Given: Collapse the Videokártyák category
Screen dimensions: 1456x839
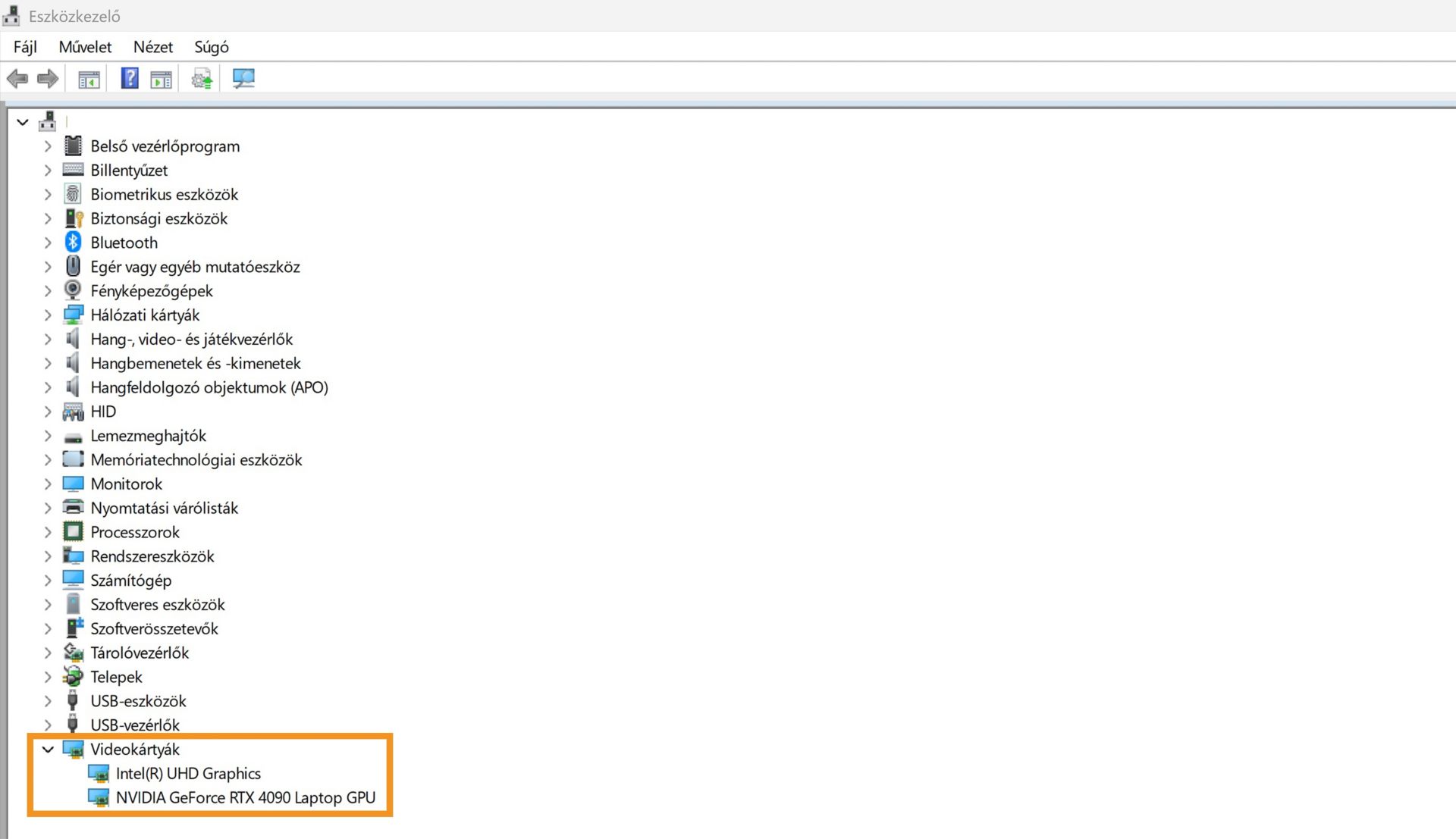Looking at the screenshot, I should 48,750.
